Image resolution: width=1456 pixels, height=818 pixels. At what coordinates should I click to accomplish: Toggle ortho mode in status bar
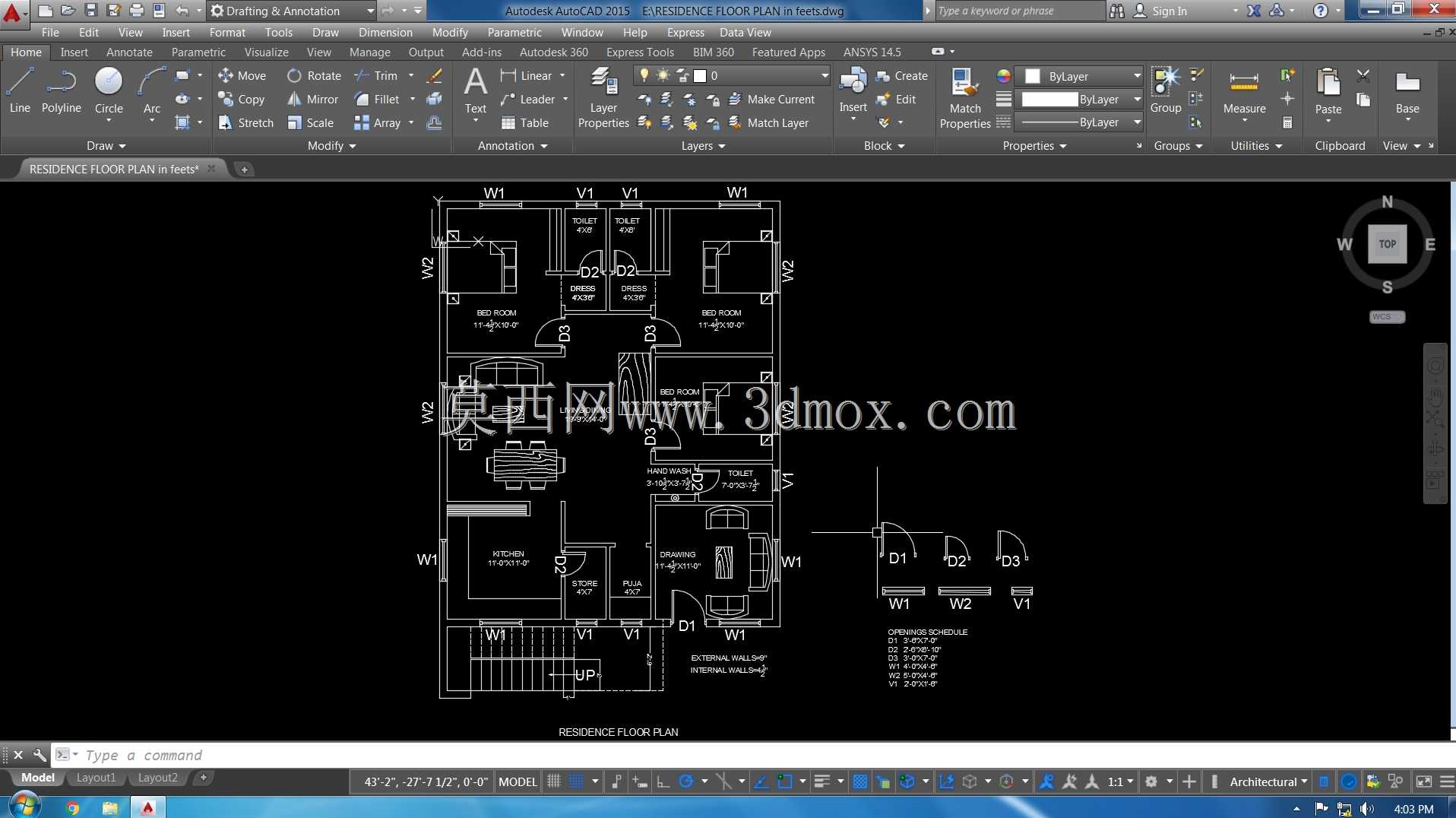tap(663, 782)
